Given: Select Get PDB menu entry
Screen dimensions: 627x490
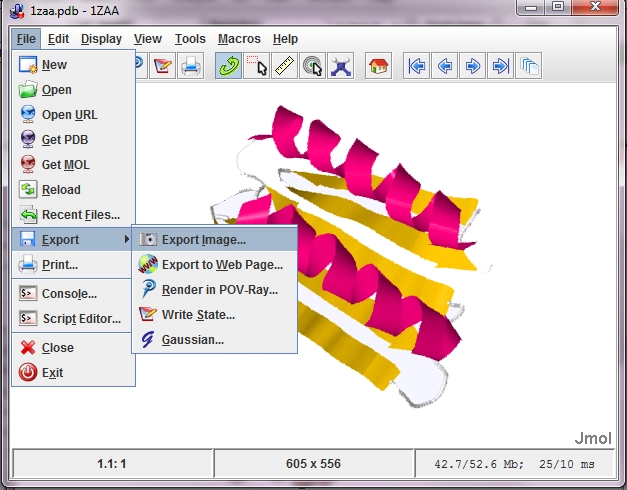Looking at the screenshot, I should (x=73, y=140).
